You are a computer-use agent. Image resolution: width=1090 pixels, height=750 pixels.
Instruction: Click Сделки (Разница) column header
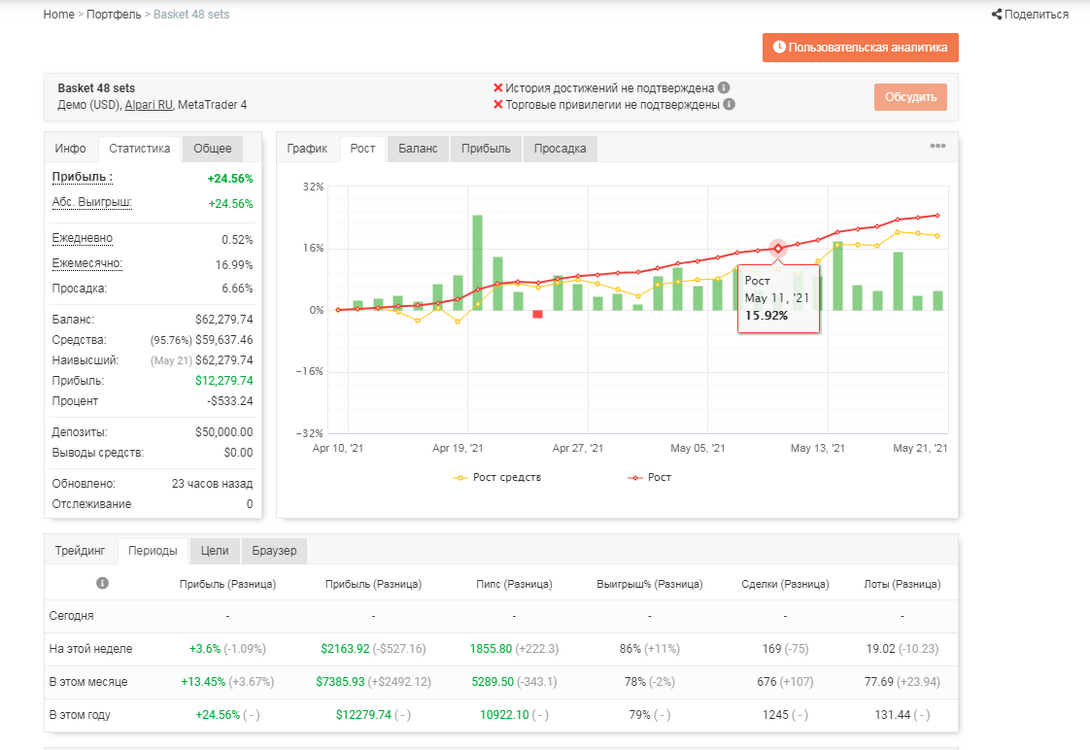coord(785,585)
